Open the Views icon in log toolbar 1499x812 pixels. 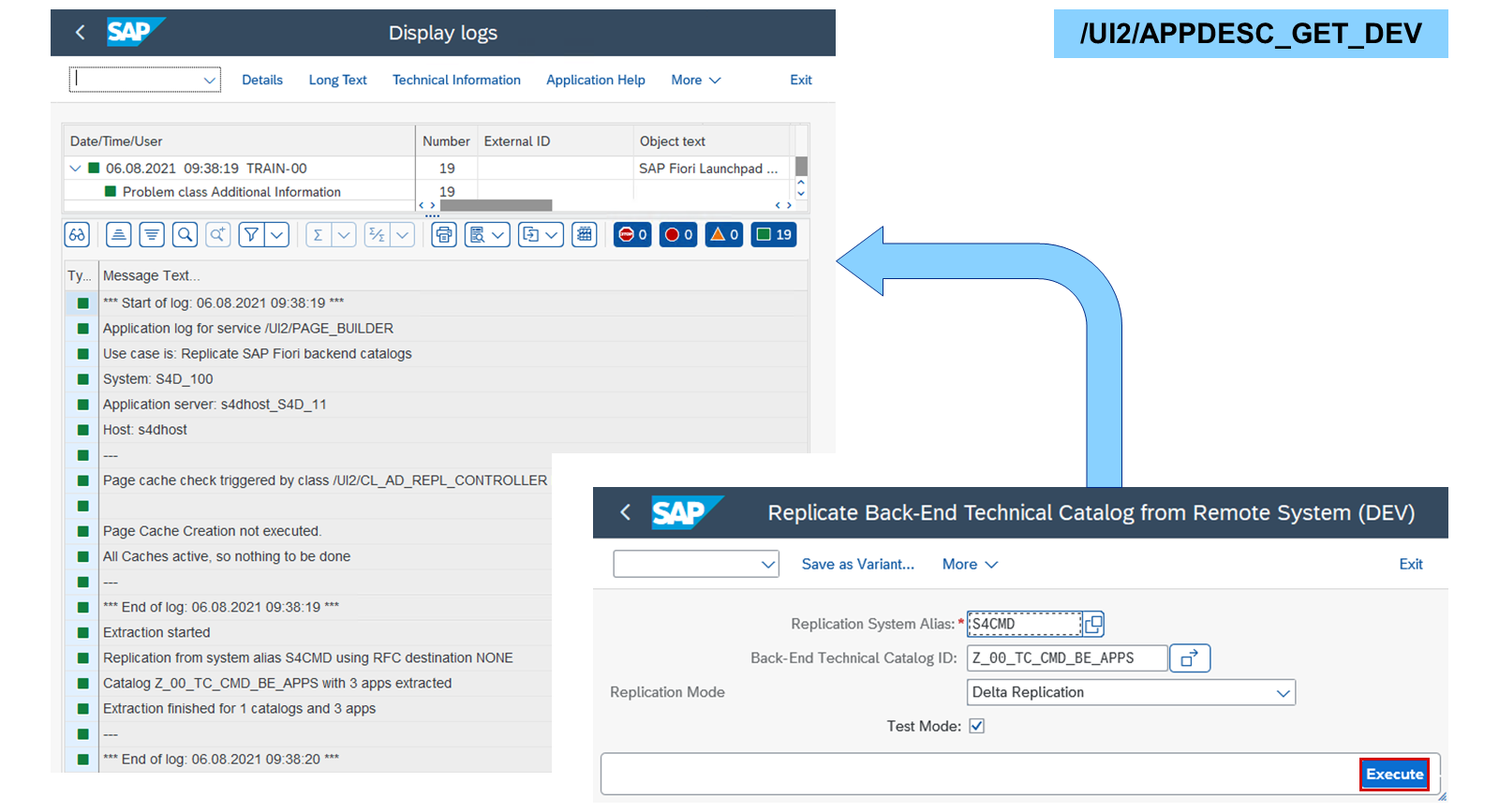pyautogui.click(x=477, y=234)
